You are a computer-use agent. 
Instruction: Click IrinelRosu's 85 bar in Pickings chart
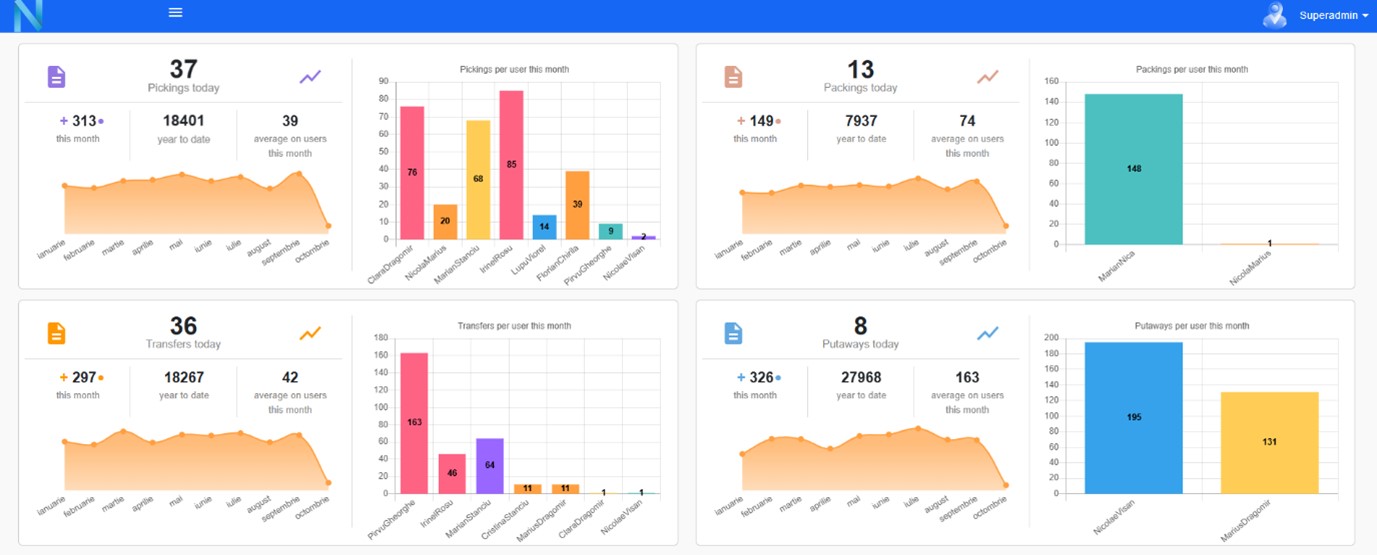pos(511,165)
